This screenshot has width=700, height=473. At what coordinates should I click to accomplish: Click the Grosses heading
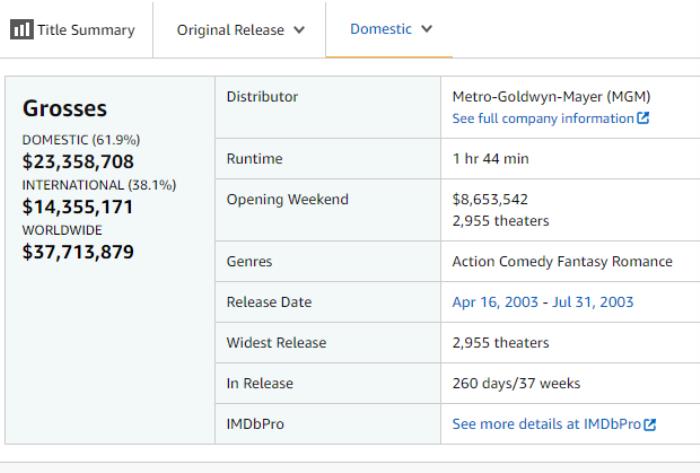click(64, 108)
